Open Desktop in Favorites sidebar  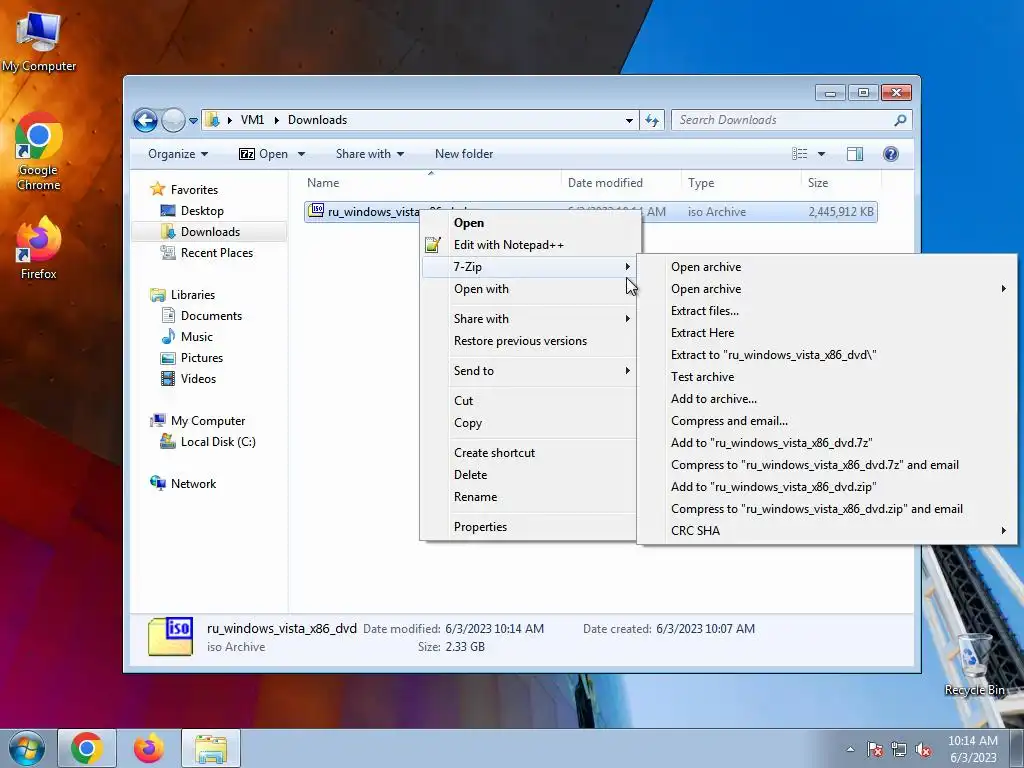[202, 211]
